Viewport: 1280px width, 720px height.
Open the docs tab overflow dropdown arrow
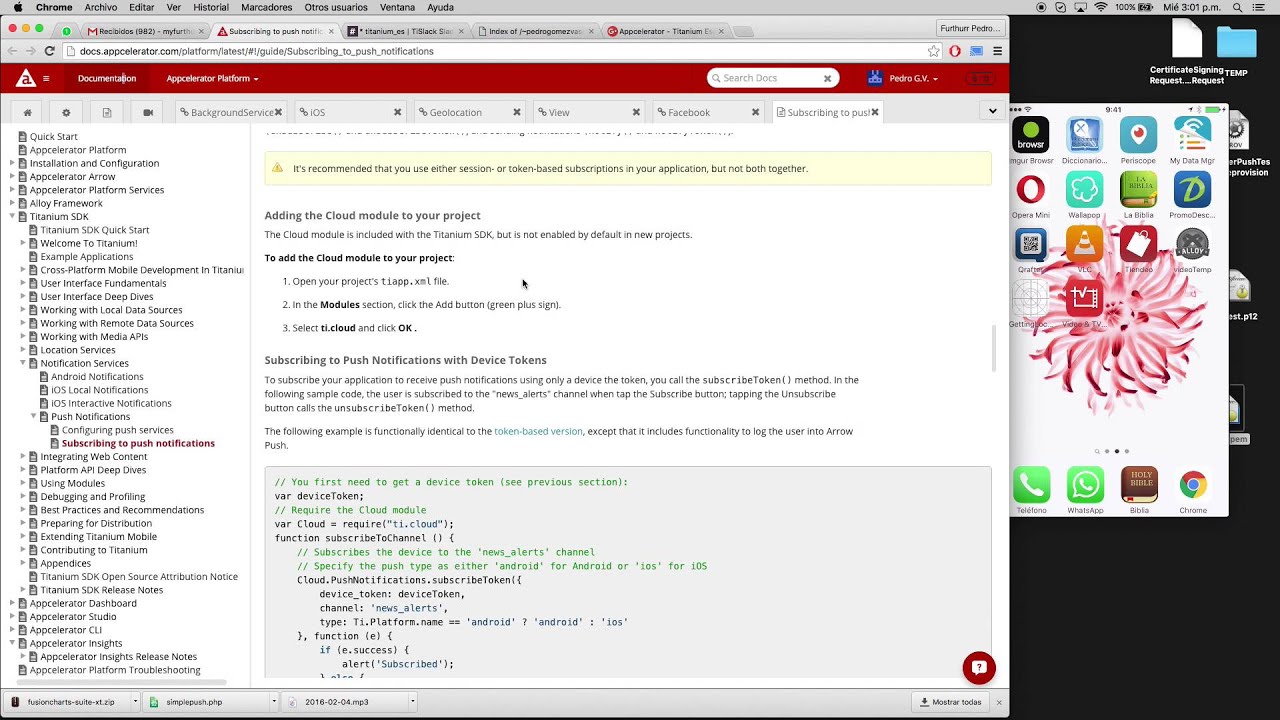point(992,111)
